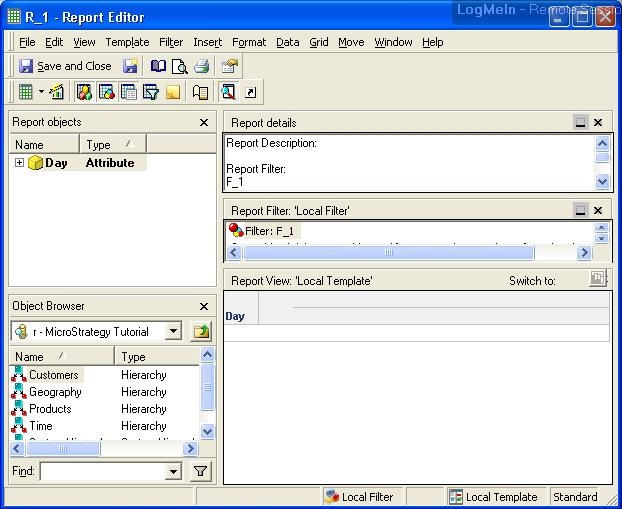Click the Go up one level folder icon

(201, 332)
